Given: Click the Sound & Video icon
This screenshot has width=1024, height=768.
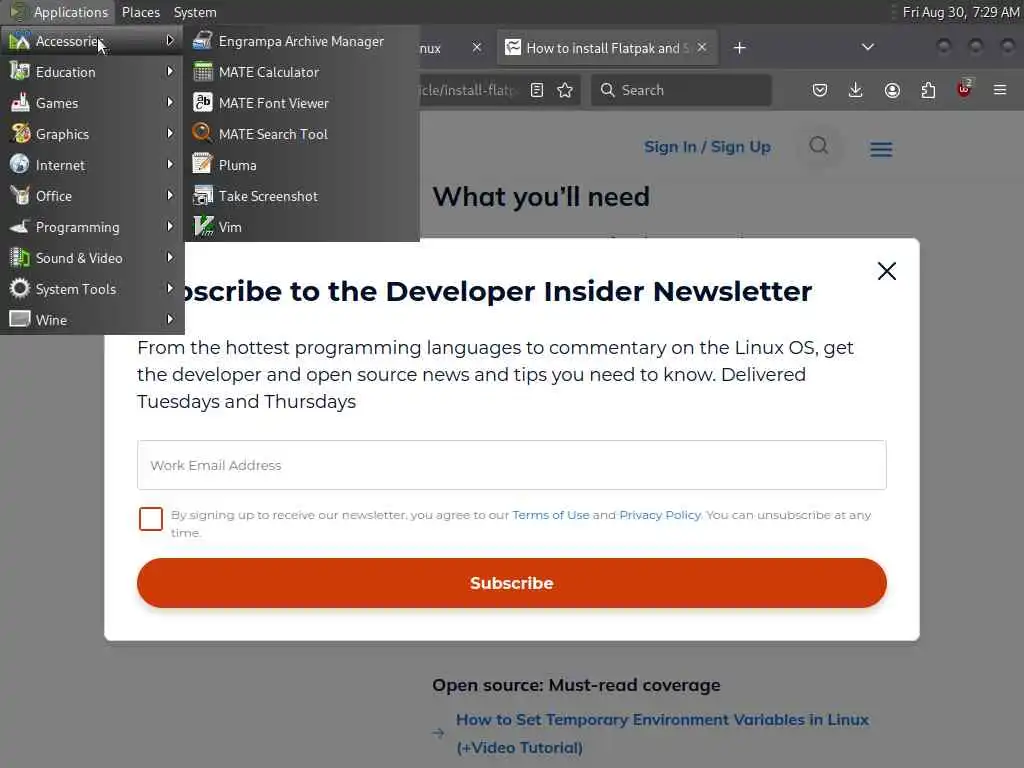Looking at the screenshot, I should click(20, 258).
